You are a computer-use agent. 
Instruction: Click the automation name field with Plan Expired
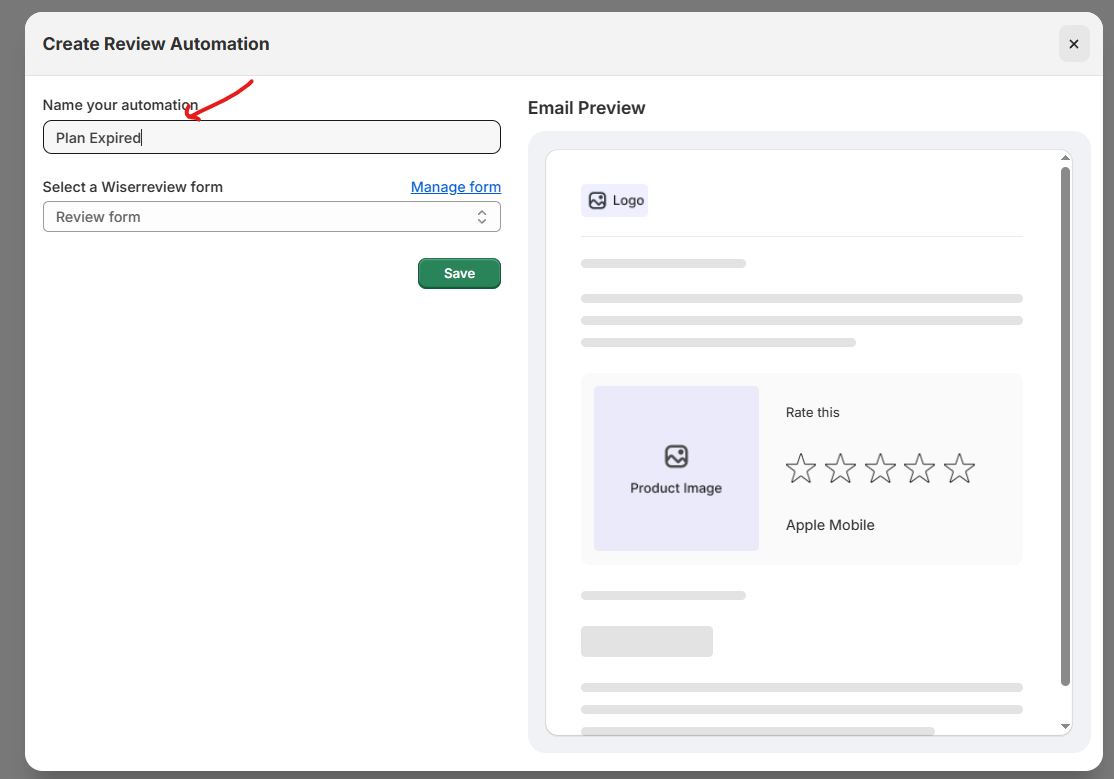[x=271, y=138]
